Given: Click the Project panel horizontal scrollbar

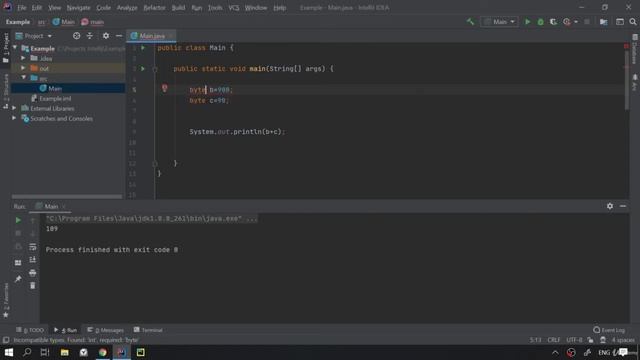Looking at the screenshot, I should pyautogui.click(x=67, y=196).
